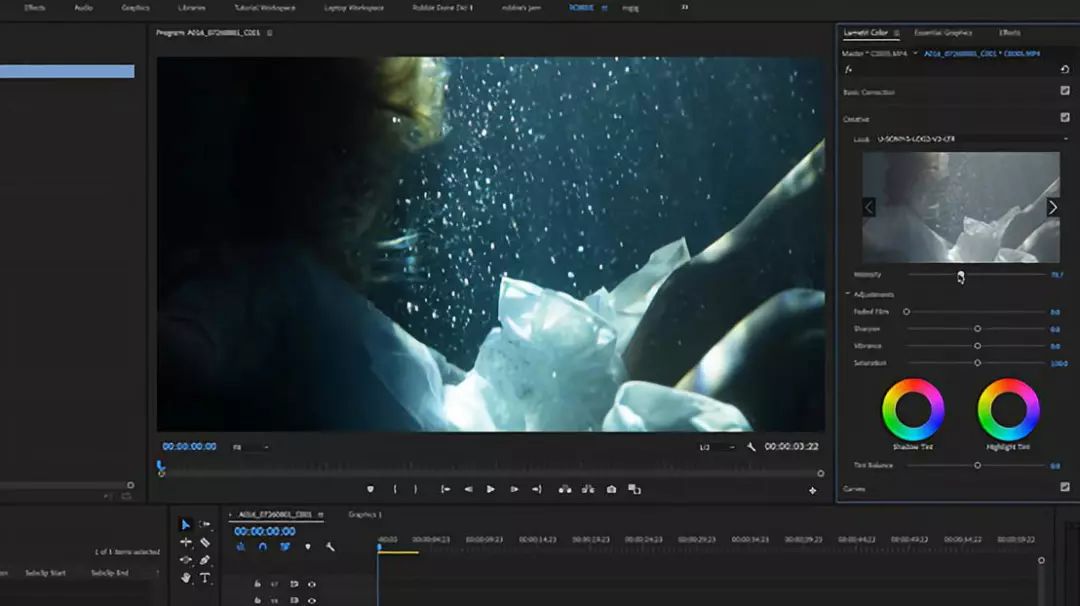Open the Program monitor wrench settings
This screenshot has width=1080, height=606.
(751, 447)
